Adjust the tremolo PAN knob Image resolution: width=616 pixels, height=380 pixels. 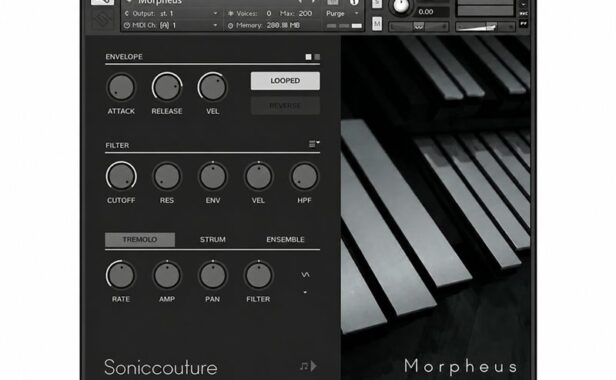point(213,275)
